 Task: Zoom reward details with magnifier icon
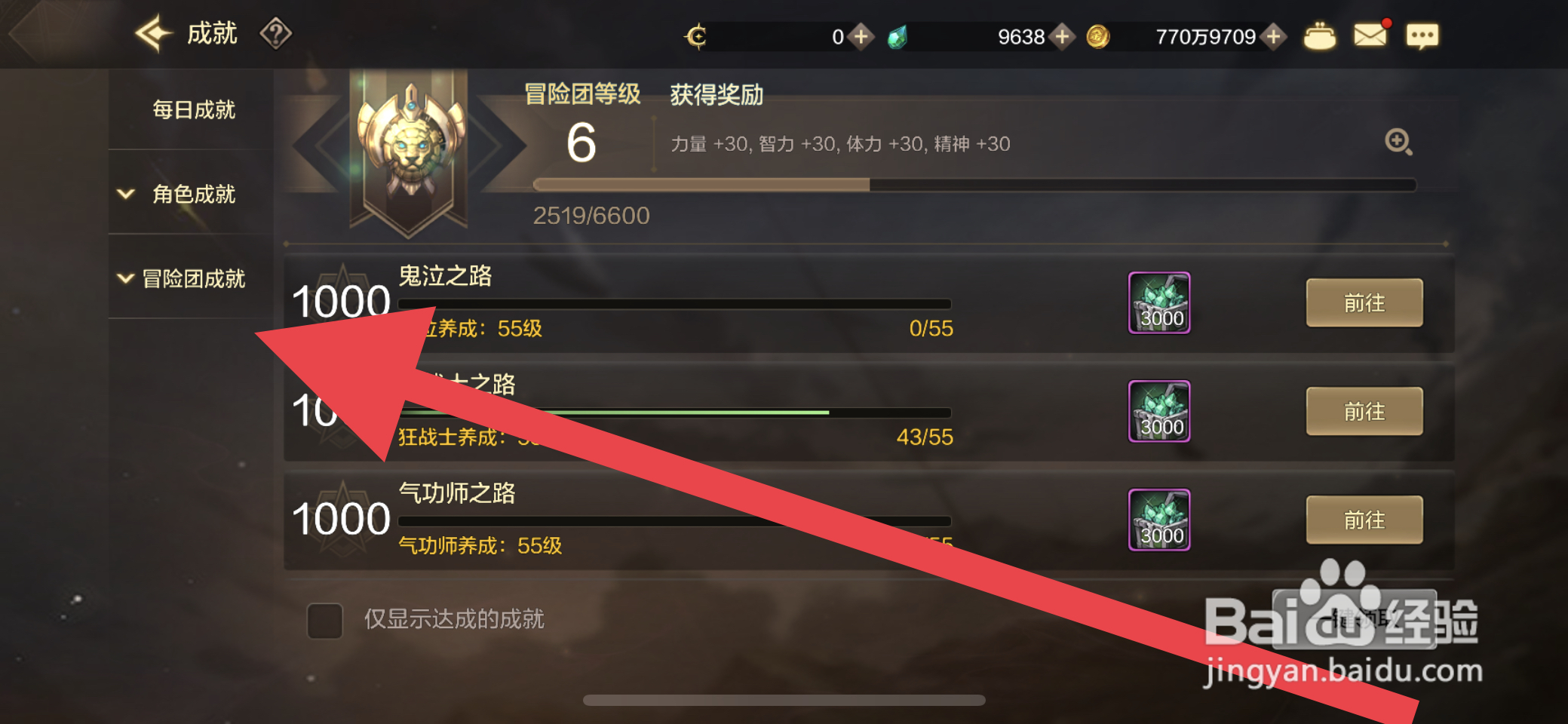1398,142
